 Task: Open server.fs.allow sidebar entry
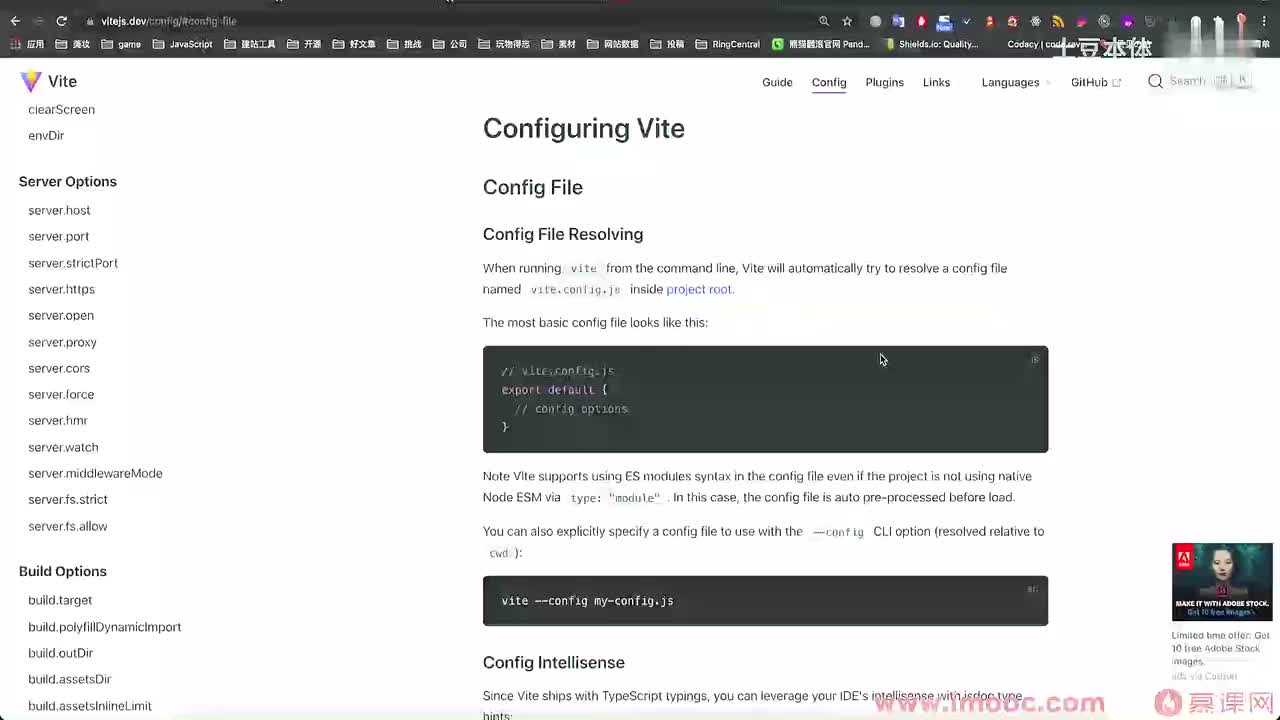click(67, 526)
